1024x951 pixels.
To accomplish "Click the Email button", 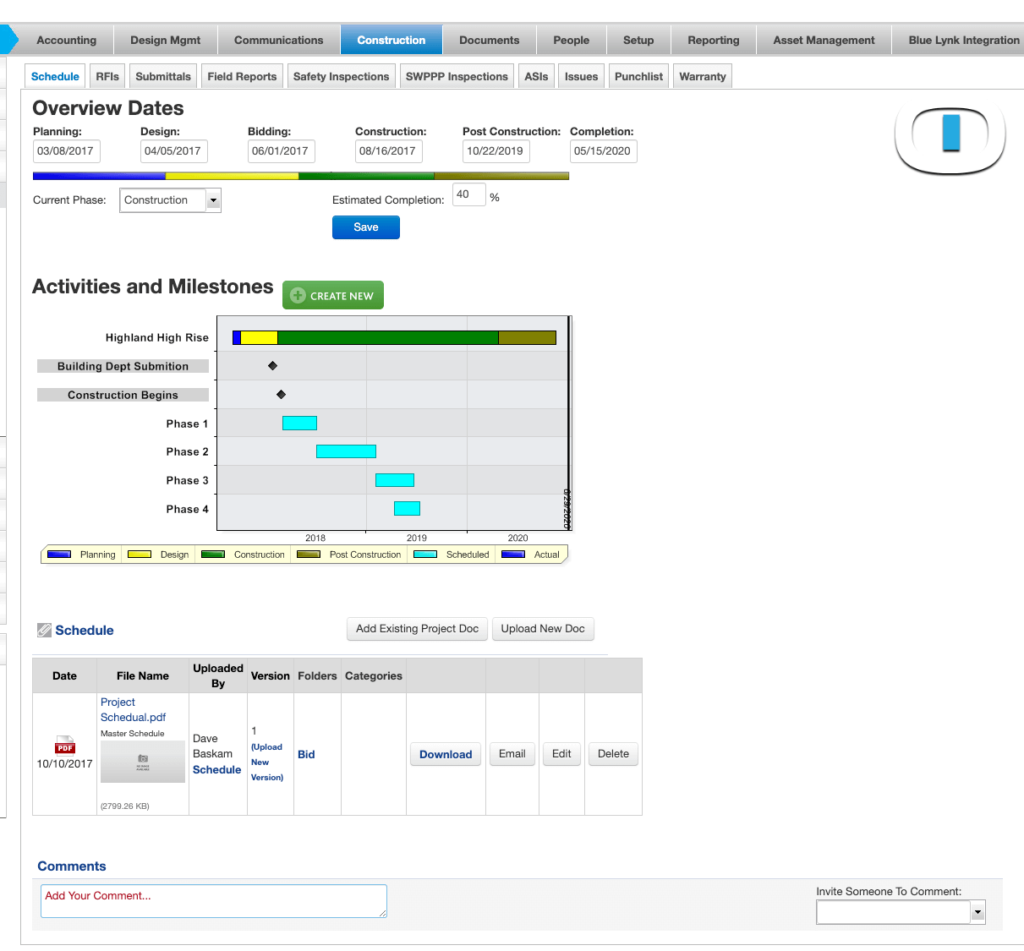I will tap(512, 754).
